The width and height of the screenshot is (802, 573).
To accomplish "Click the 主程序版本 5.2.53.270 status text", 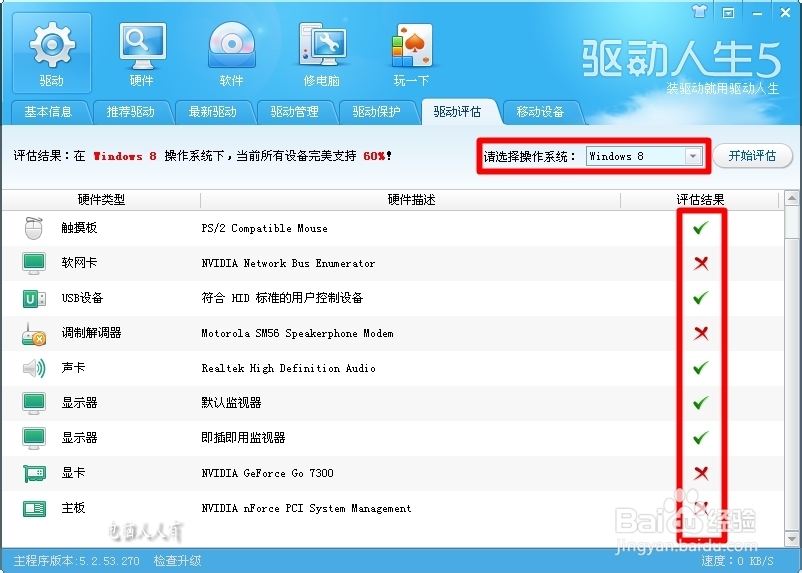I will (x=77, y=561).
